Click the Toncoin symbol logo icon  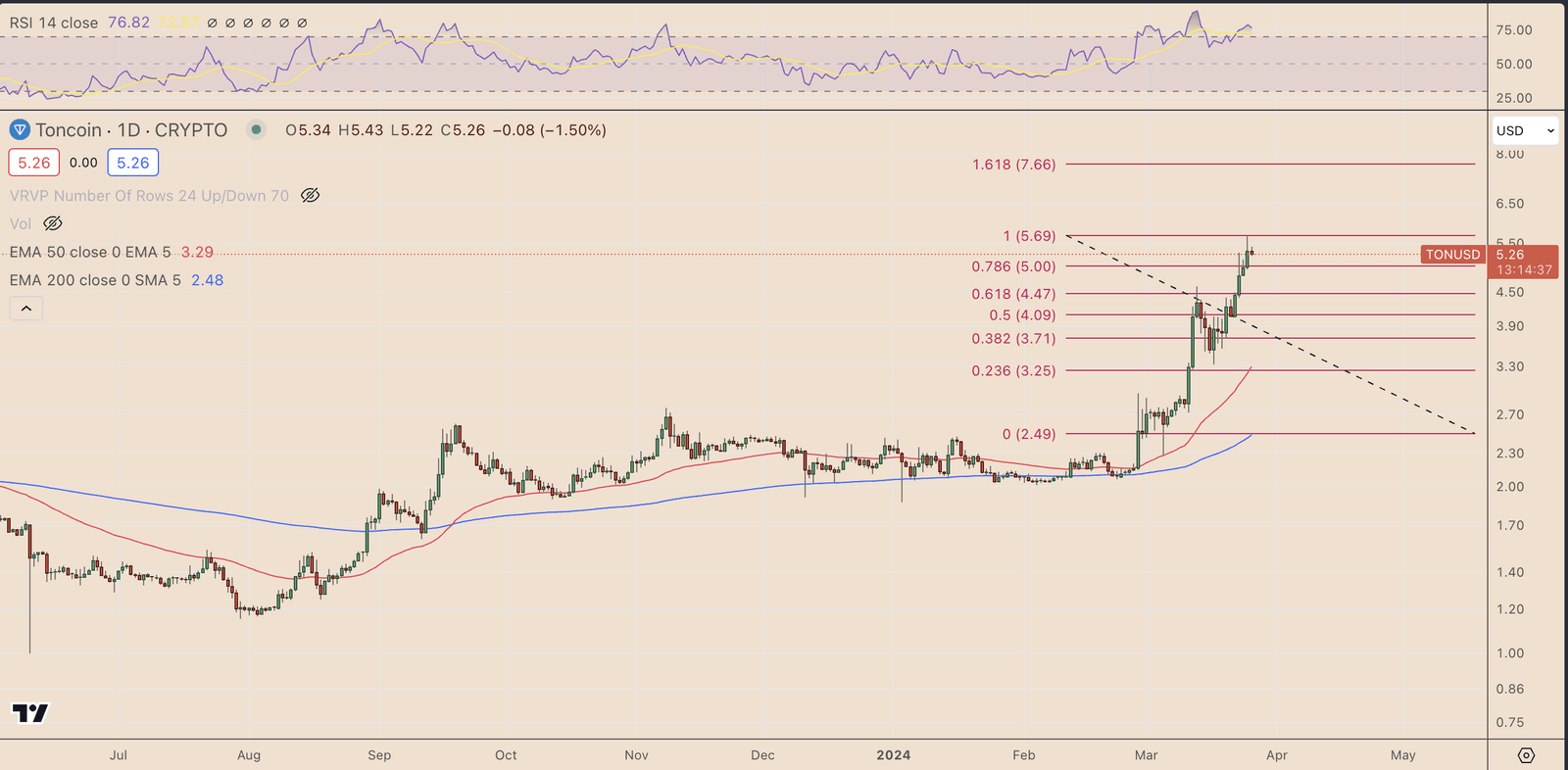[20, 130]
